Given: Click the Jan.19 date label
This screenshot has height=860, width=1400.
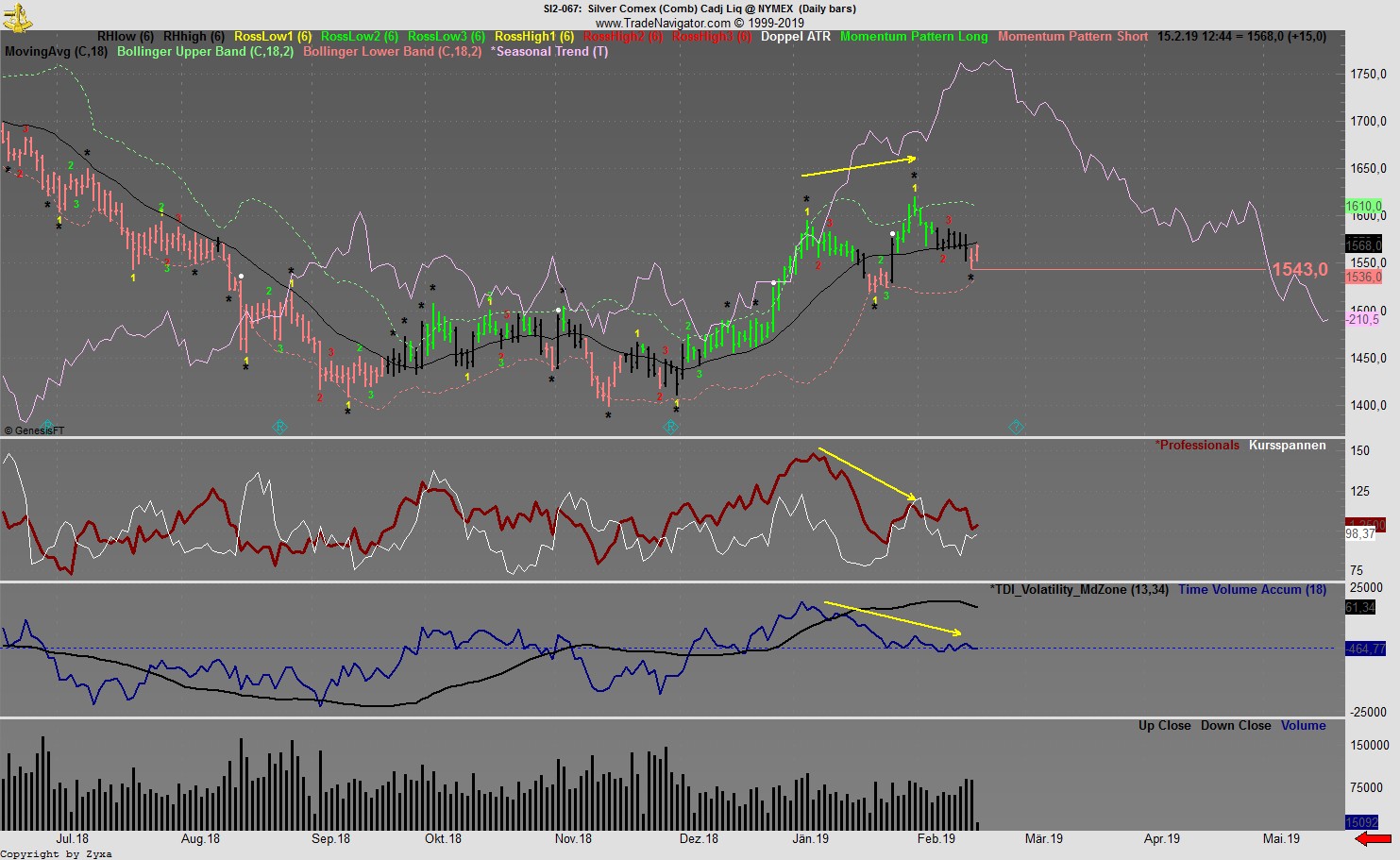Looking at the screenshot, I should pyautogui.click(x=810, y=839).
